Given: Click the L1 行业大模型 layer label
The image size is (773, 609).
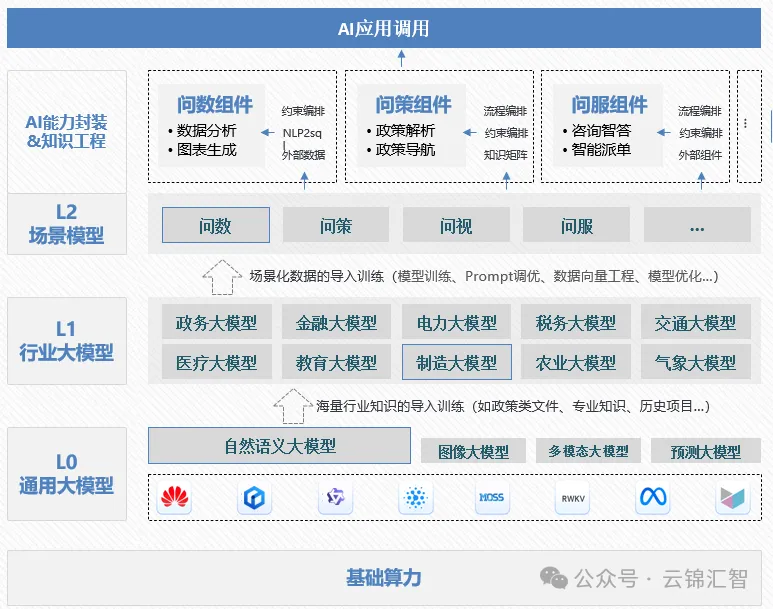Looking at the screenshot, I should click(66, 341).
